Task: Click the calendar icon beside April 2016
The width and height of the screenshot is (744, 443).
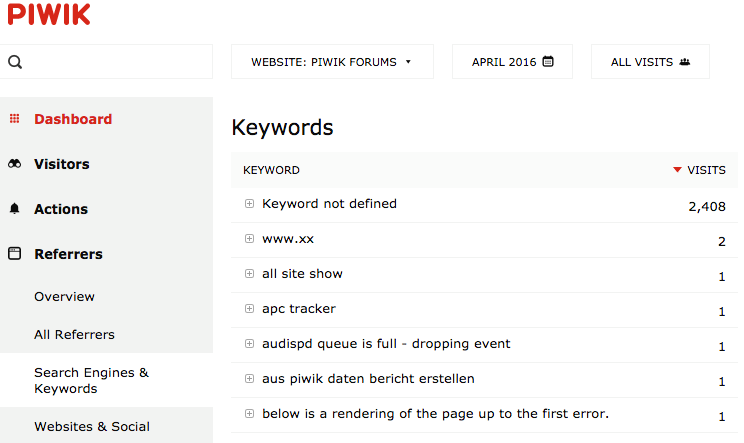Action: pyautogui.click(x=548, y=62)
